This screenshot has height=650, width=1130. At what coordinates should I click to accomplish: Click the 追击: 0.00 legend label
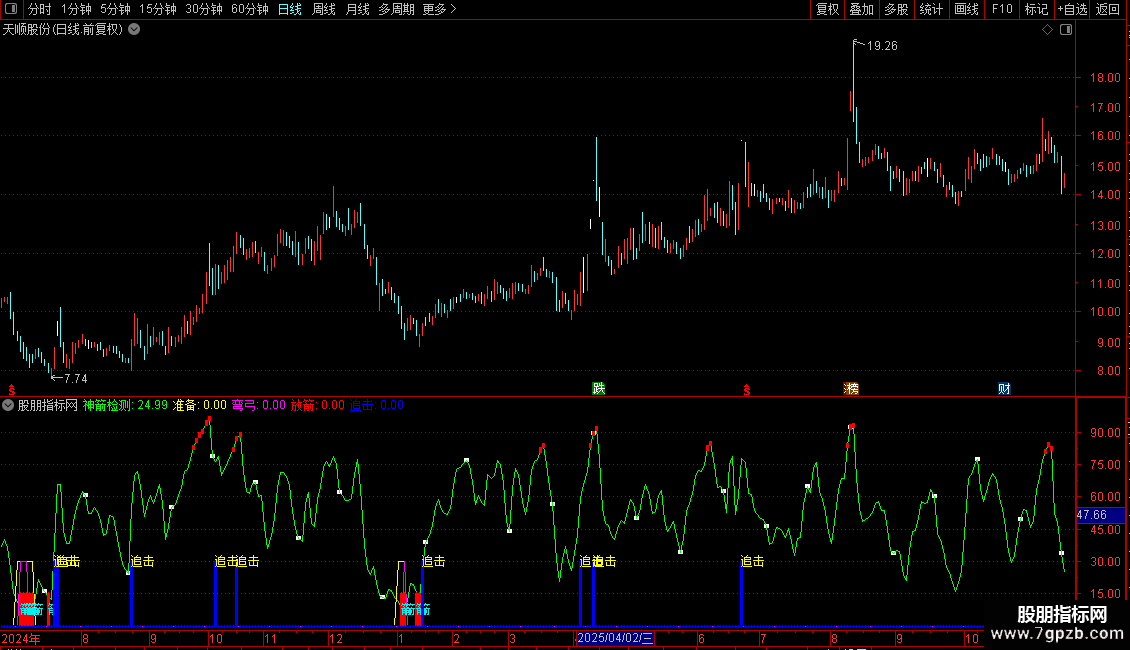click(377, 406)
